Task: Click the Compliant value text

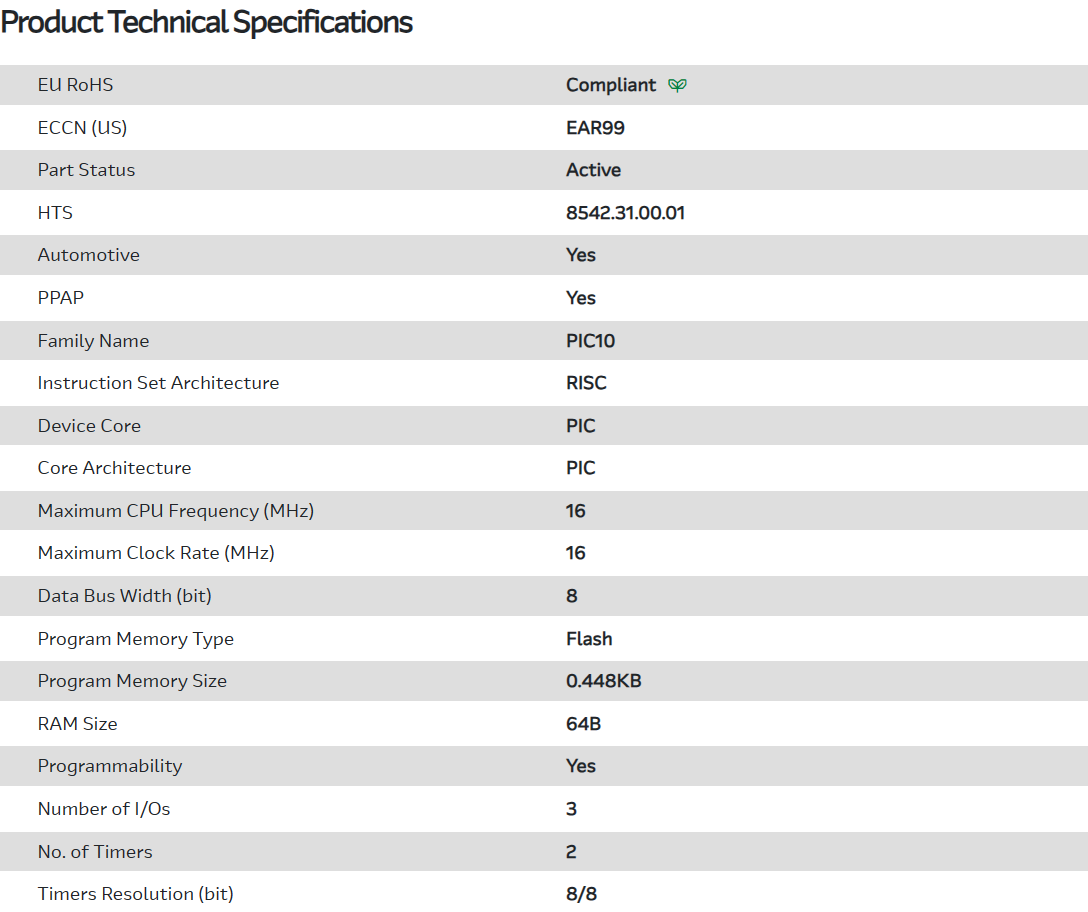Action: [610, 85]
